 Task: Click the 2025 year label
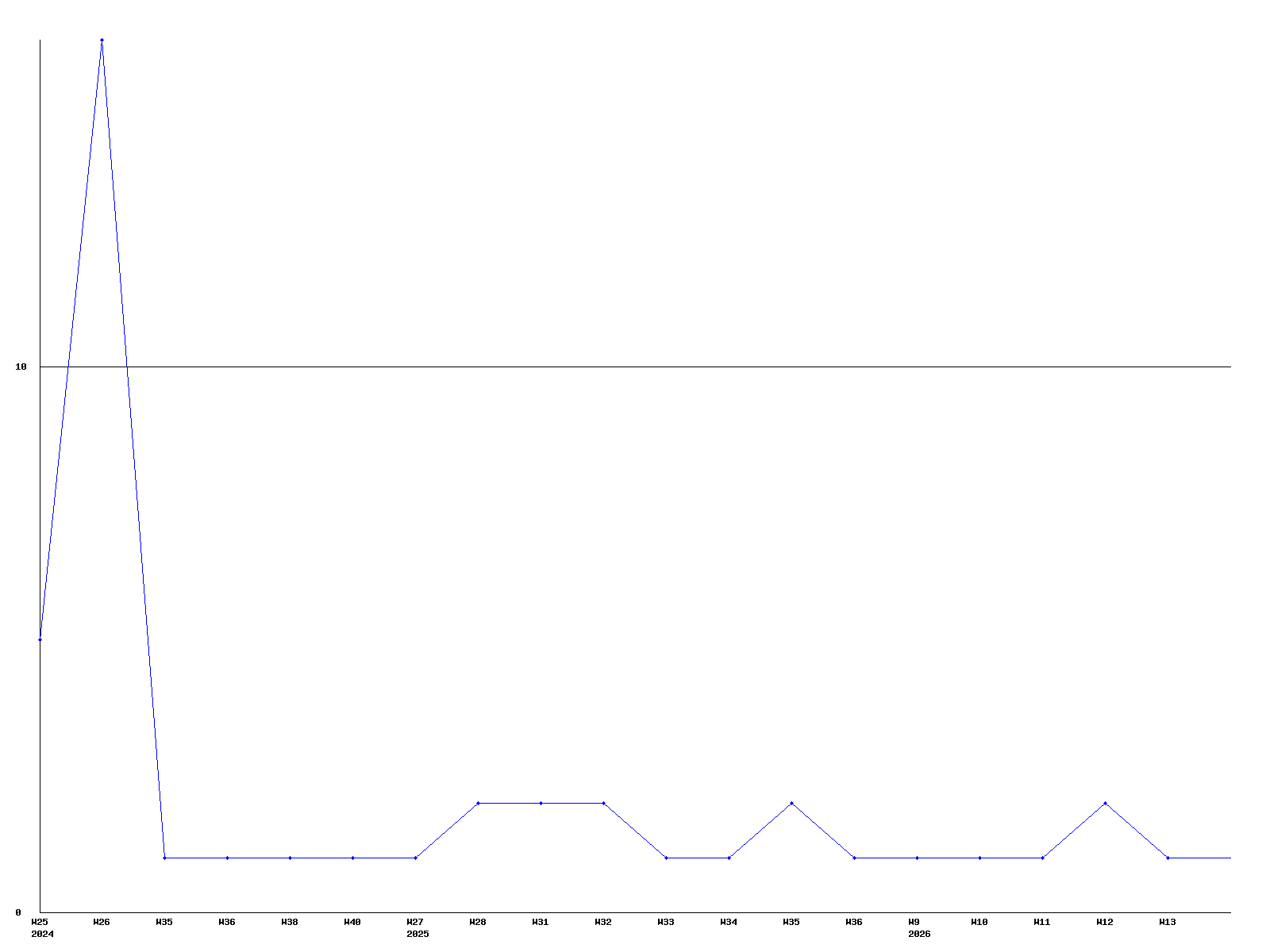pos(418,934)
